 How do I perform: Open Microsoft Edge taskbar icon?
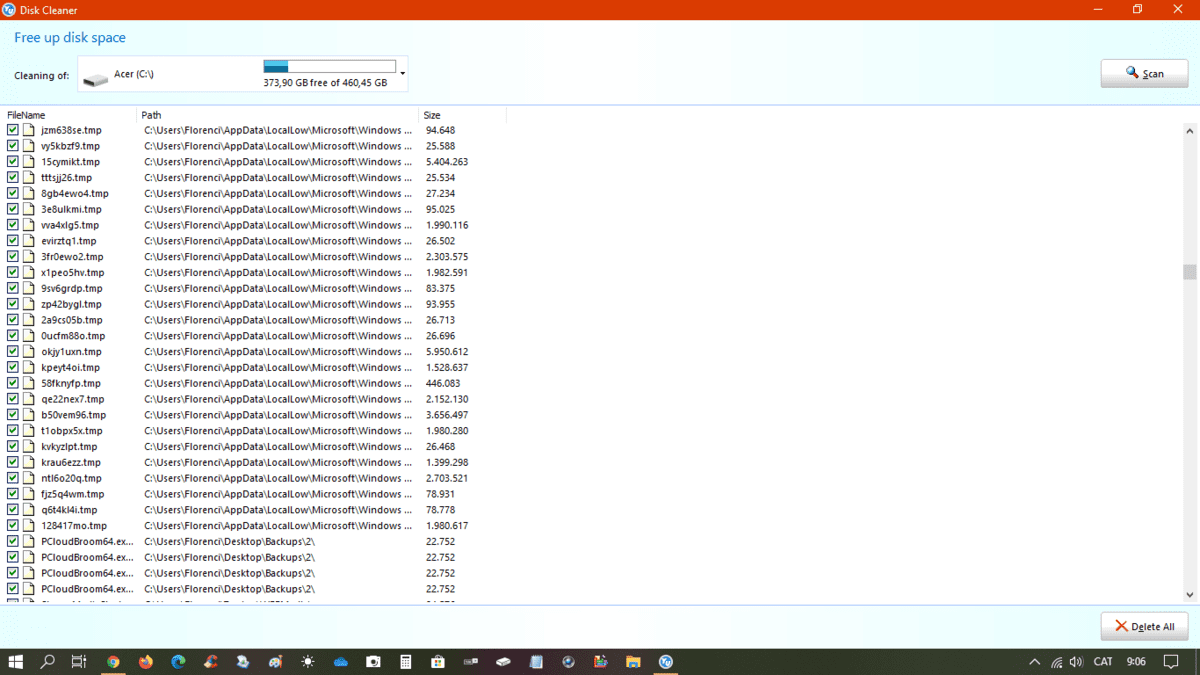point(178,662)
